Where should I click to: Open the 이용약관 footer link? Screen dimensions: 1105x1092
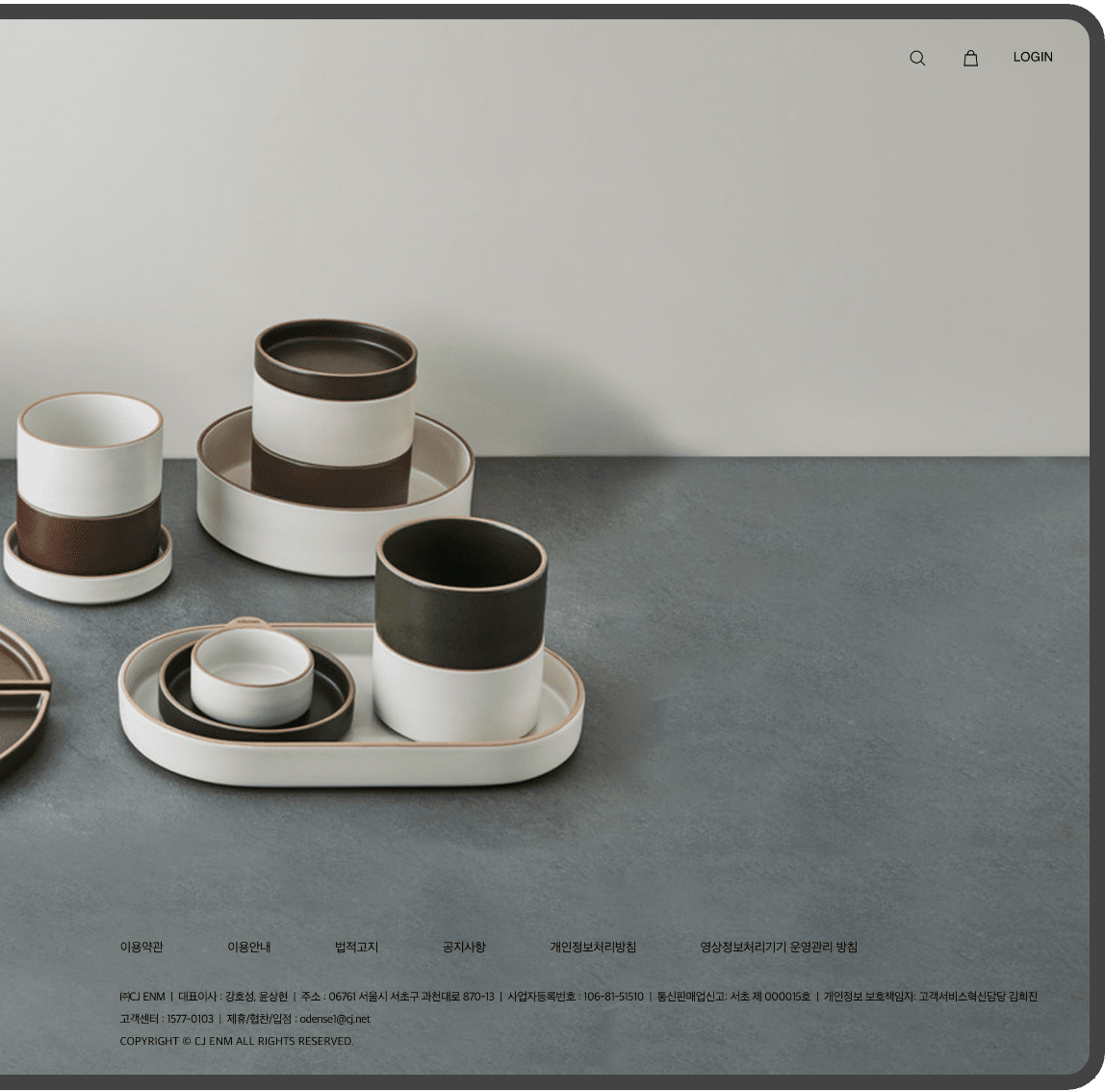point(141,947)
